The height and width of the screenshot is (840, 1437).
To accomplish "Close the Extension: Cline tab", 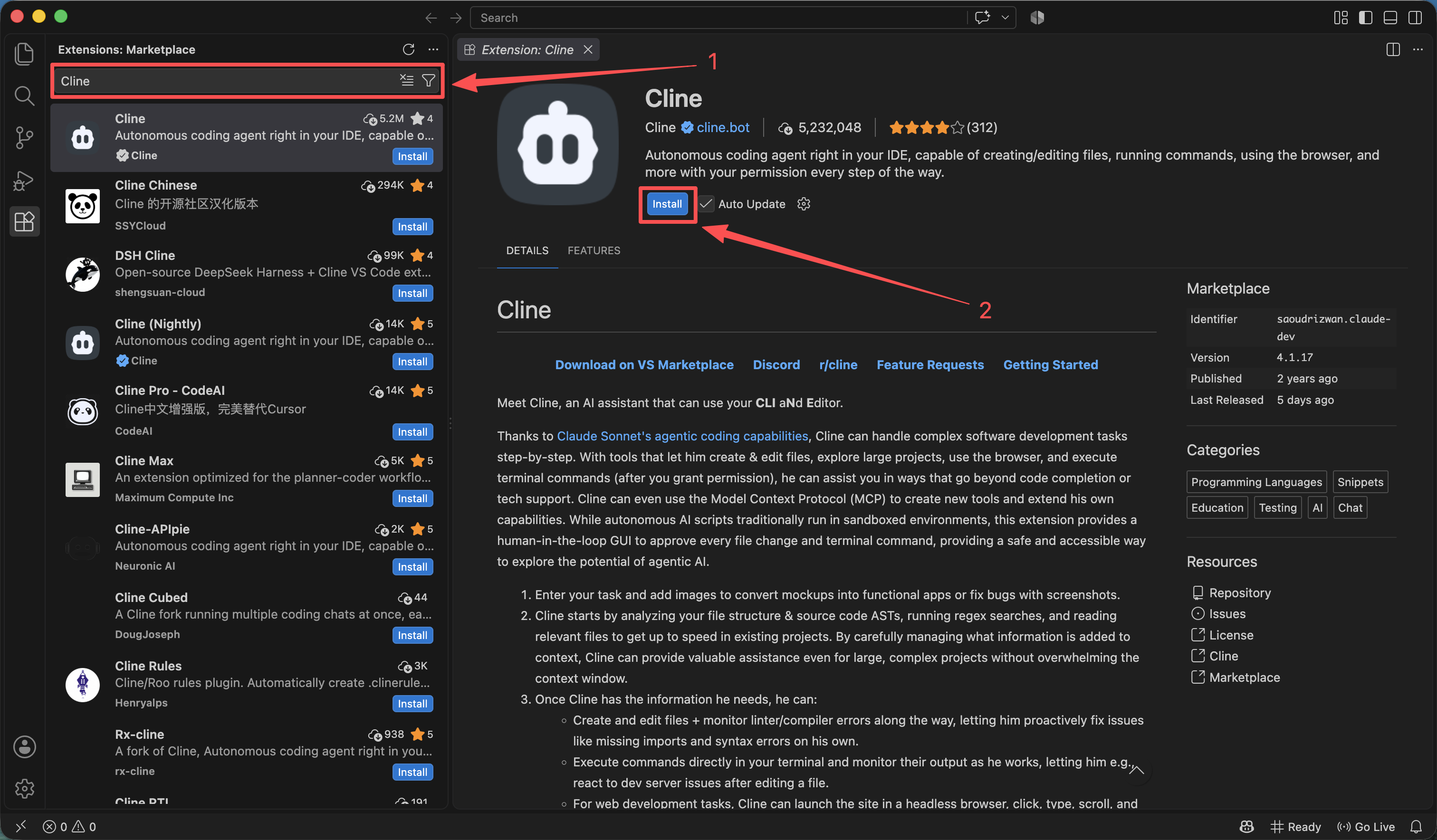I will click(588, 49).
